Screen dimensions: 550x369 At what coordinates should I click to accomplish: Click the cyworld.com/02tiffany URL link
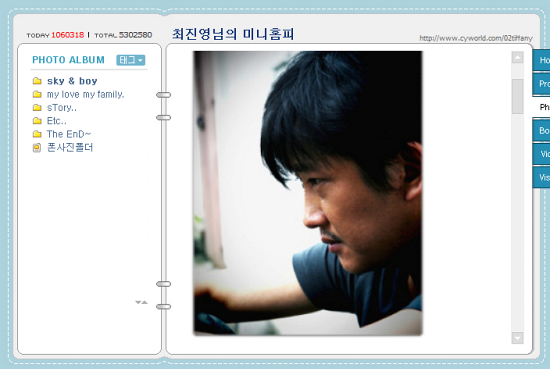click(x=476, y=38)
